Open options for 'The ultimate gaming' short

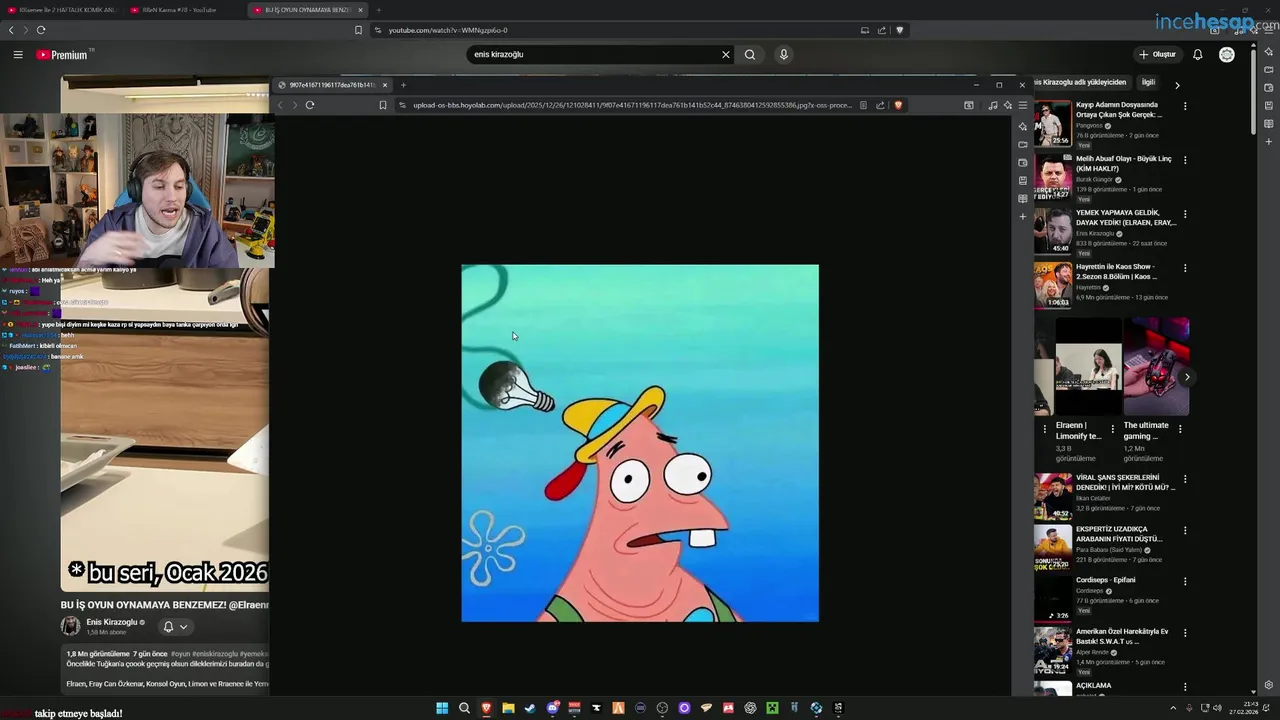click(x=1180, y=429)
